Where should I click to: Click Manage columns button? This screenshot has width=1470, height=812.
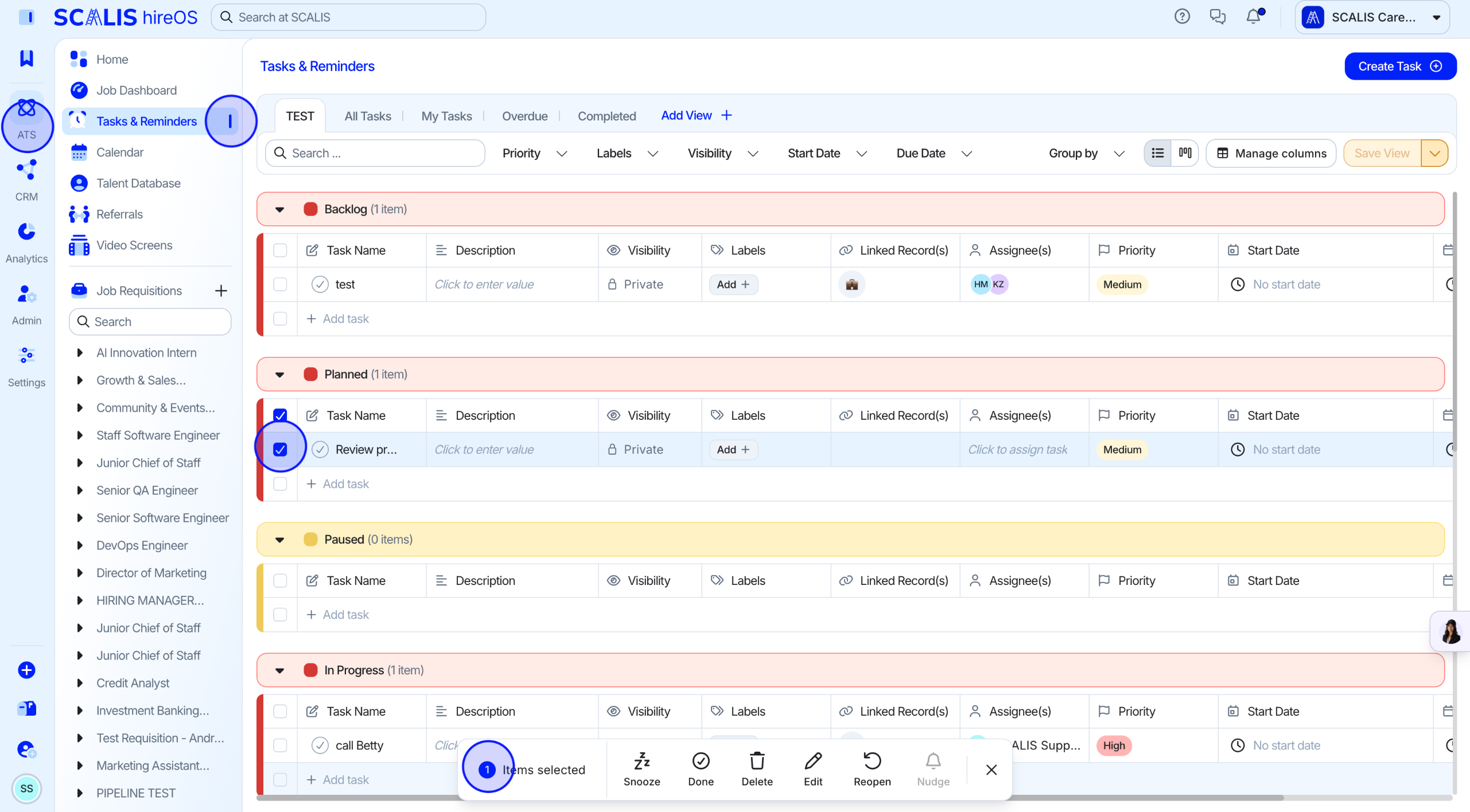1270,153
